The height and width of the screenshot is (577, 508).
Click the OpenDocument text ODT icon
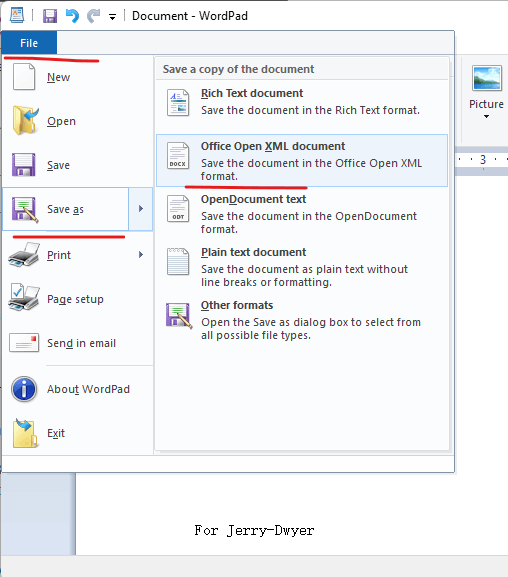click(x=178, y=208)
